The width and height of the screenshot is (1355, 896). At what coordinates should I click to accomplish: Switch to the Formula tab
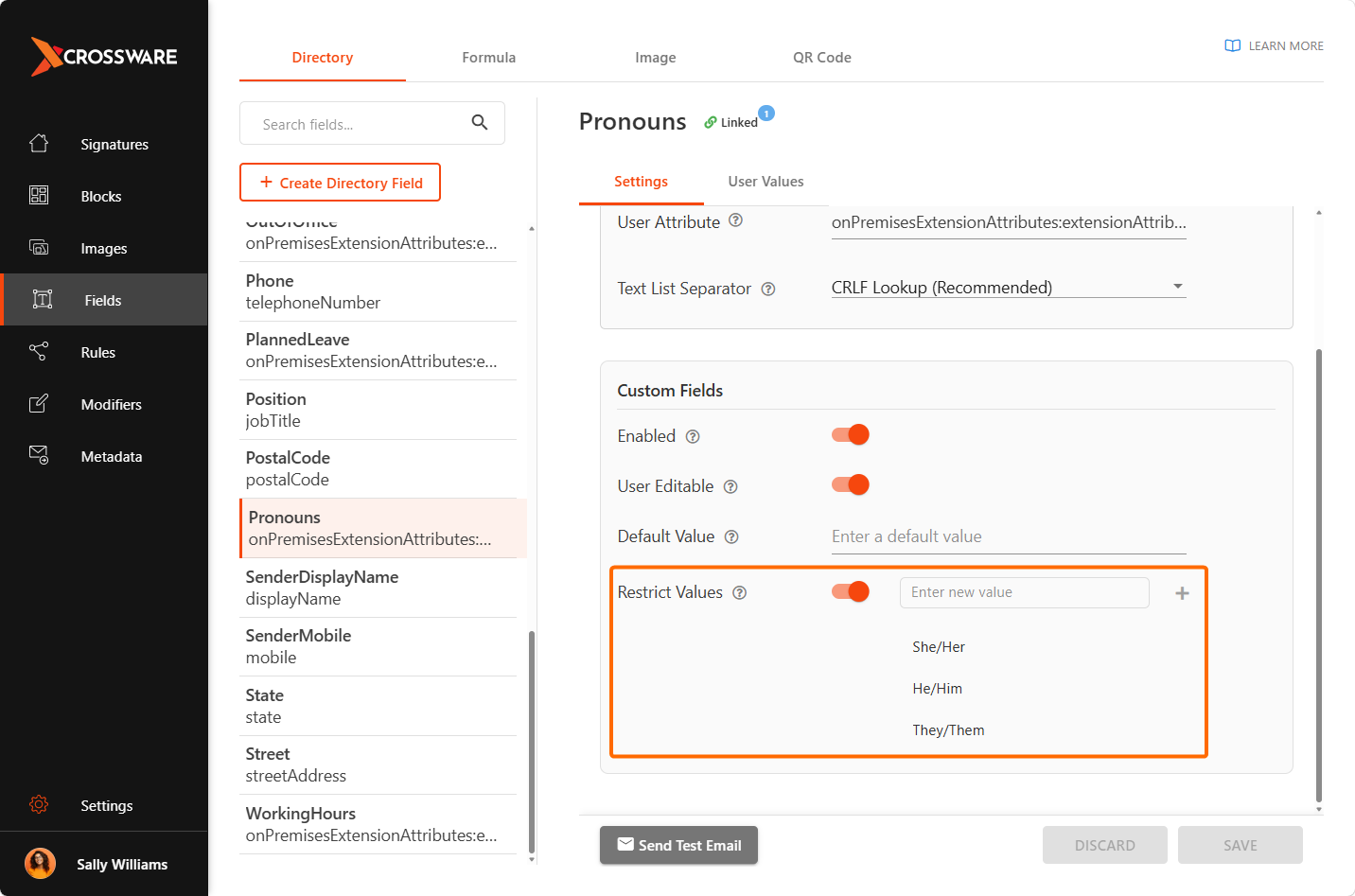pos(489,58)
